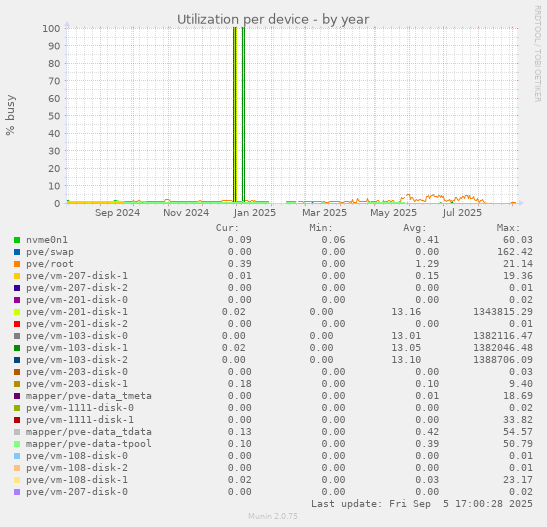Select the pve/vm-103-disk-0 legend label
The width and height of the screenshot is (547, 527).
pyautogui.click(x=77, y=336)
